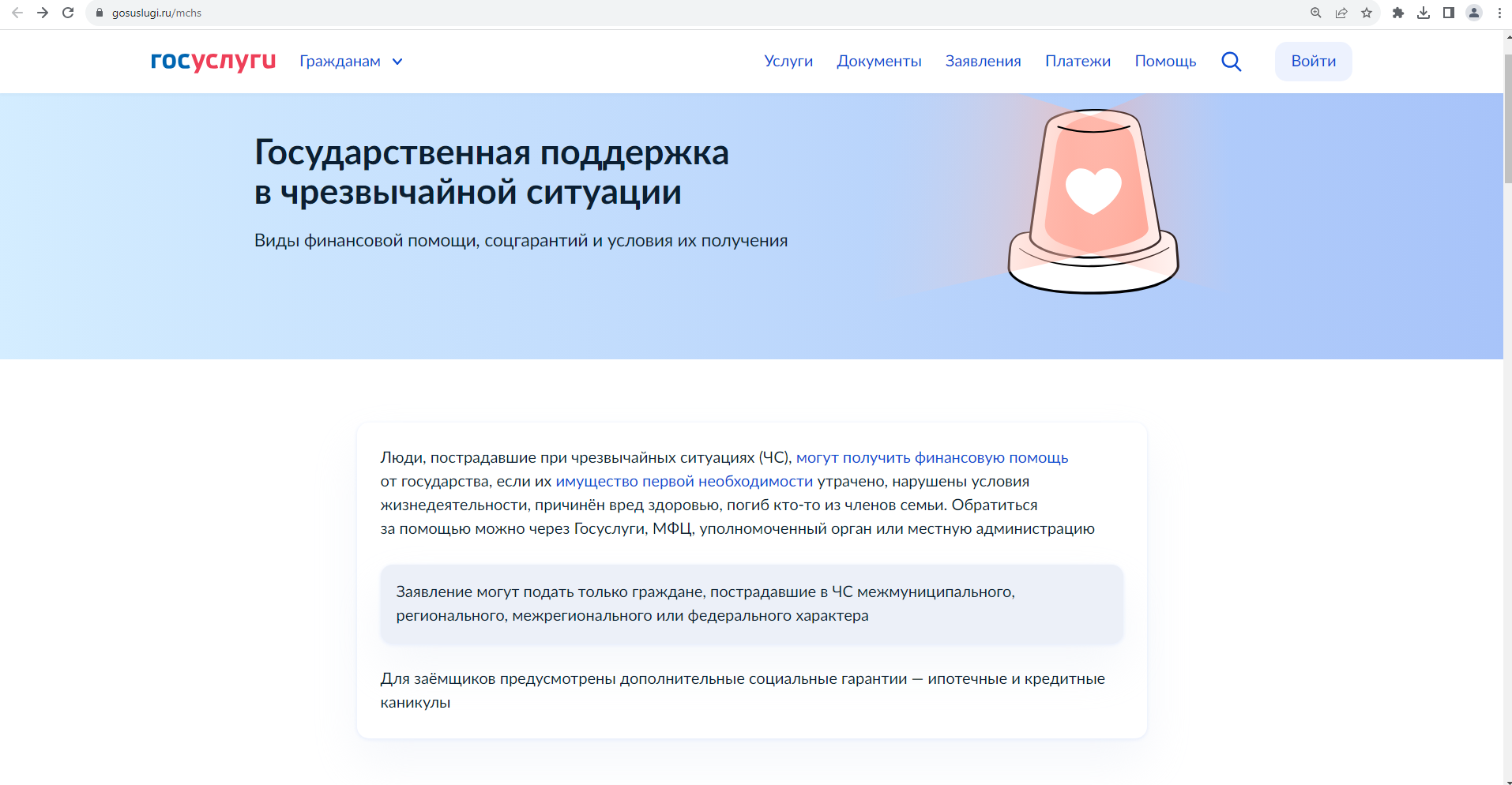The height and width of the screenshot is (785, 1512).
Task: Click the share page icon in address bar
Action: (x=1341, y=13)
